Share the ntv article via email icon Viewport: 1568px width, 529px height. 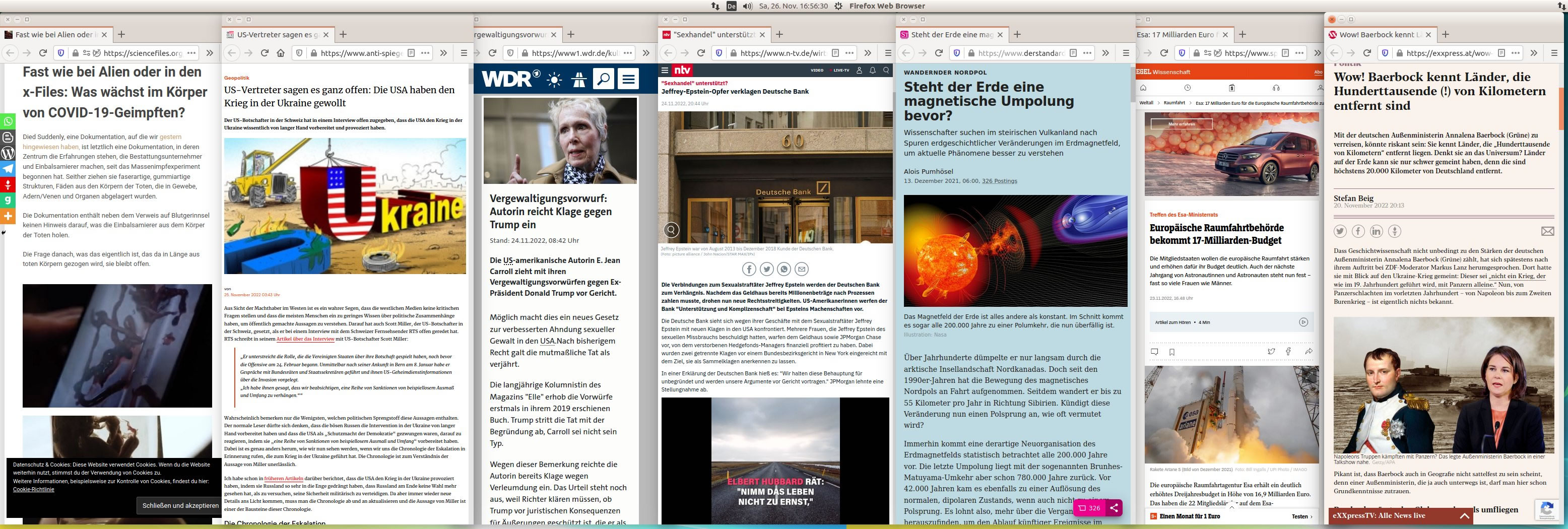point(802,269)
